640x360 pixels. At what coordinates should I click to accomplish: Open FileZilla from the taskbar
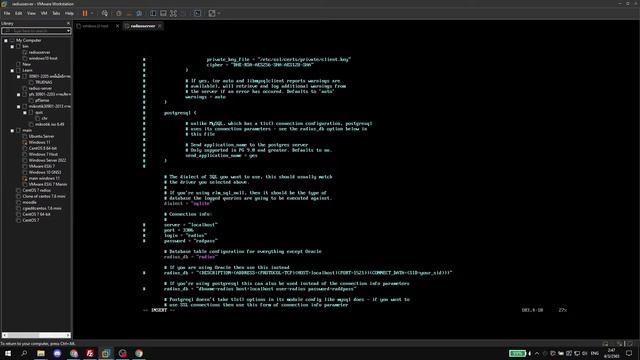click(x=90, y=353)
